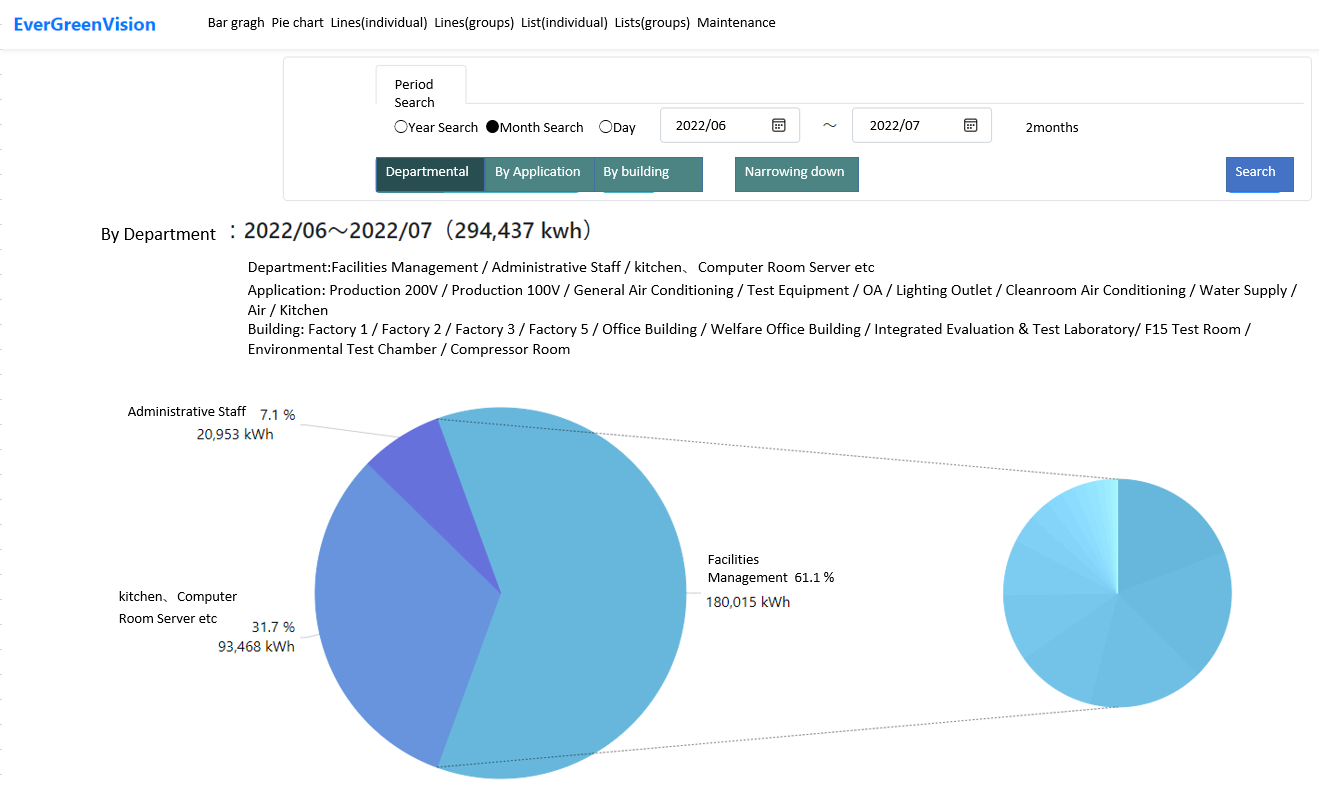Image resolution: width=1319 pixels, height=786 pixels.
Task: Go to Lines(groups) page
Action: point(474,22)
